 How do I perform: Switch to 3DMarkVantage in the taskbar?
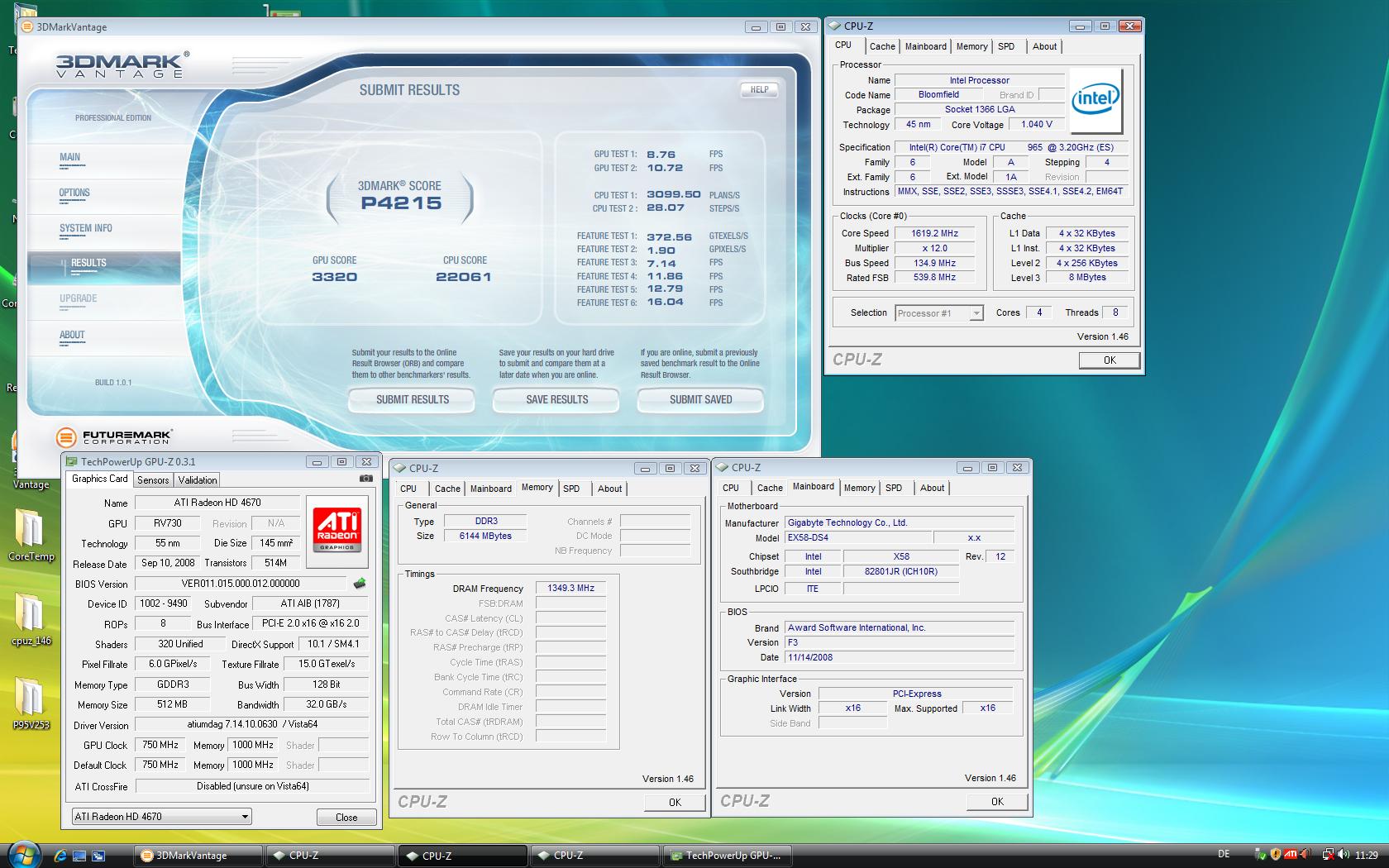(198, 856)
